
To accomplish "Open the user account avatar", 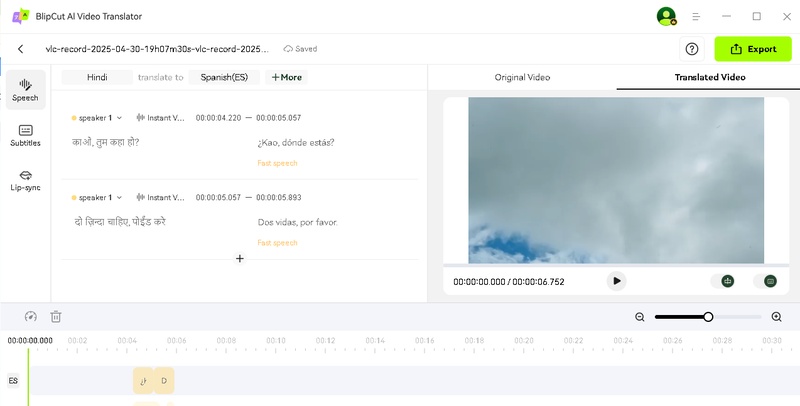I will (665, 16).
